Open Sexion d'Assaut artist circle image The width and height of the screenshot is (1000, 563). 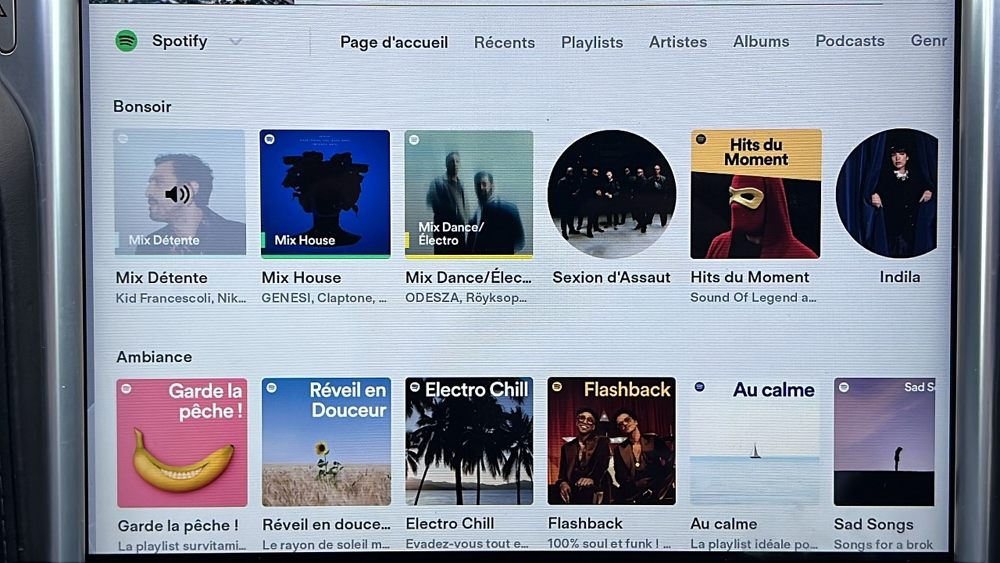tap(612, 194)
